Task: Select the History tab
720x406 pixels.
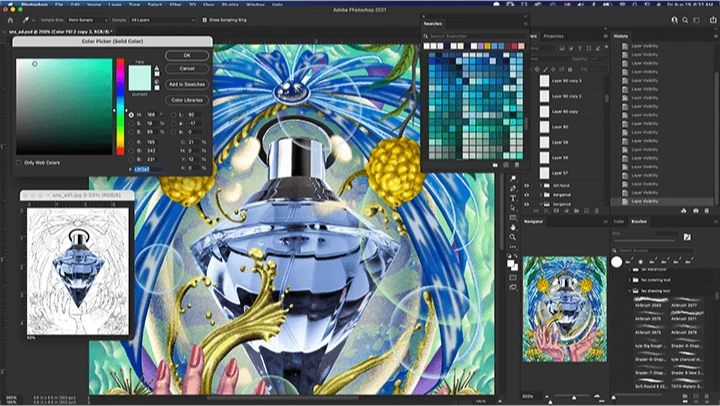Action: coord(620,36)
